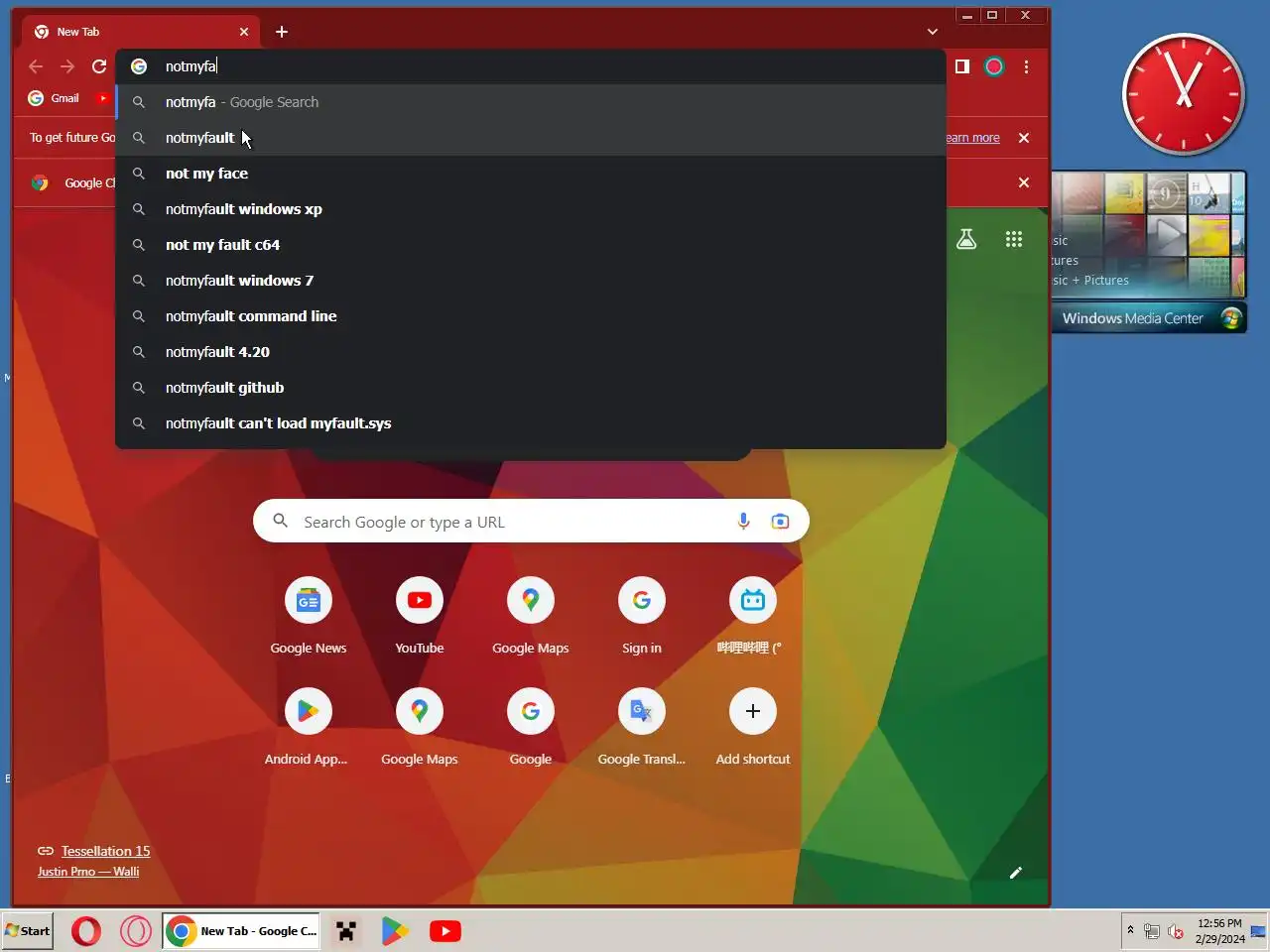This screenshot has width=1270, height=952.
Task: Open the clock showing 12:56 PM
Action: click(1219, 930)
